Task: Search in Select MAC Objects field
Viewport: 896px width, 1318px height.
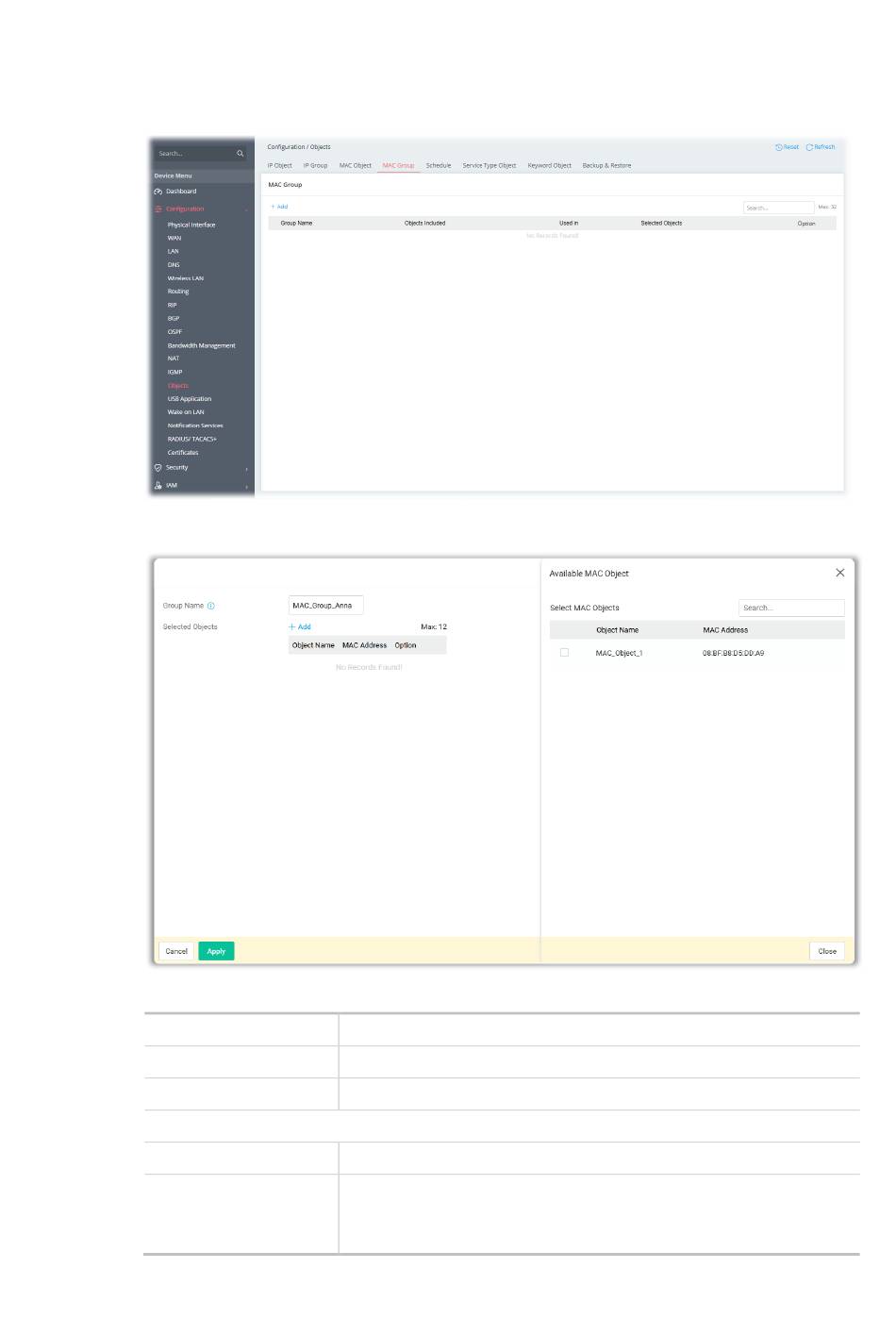Action: (x=791, y=608)
